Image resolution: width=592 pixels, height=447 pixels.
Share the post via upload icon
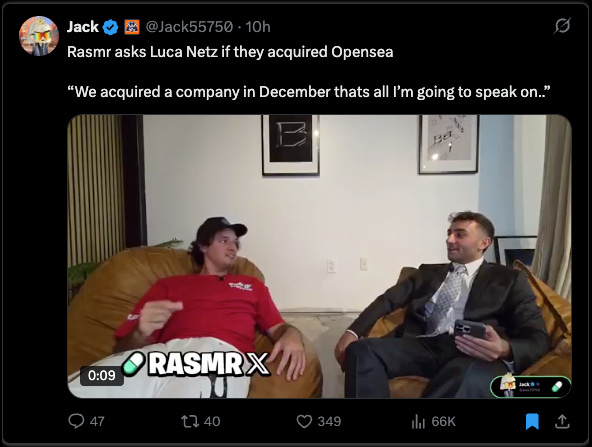(x=562, y=421)
